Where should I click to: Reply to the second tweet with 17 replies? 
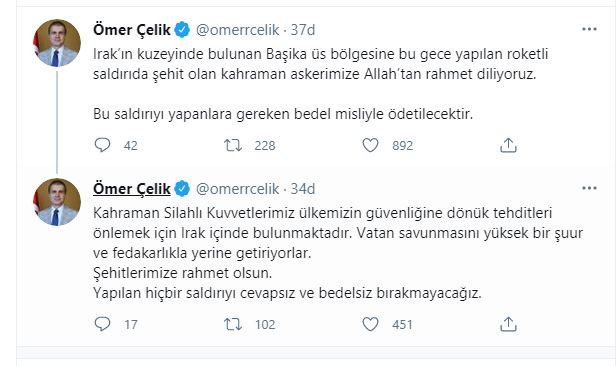pos(103,324)
